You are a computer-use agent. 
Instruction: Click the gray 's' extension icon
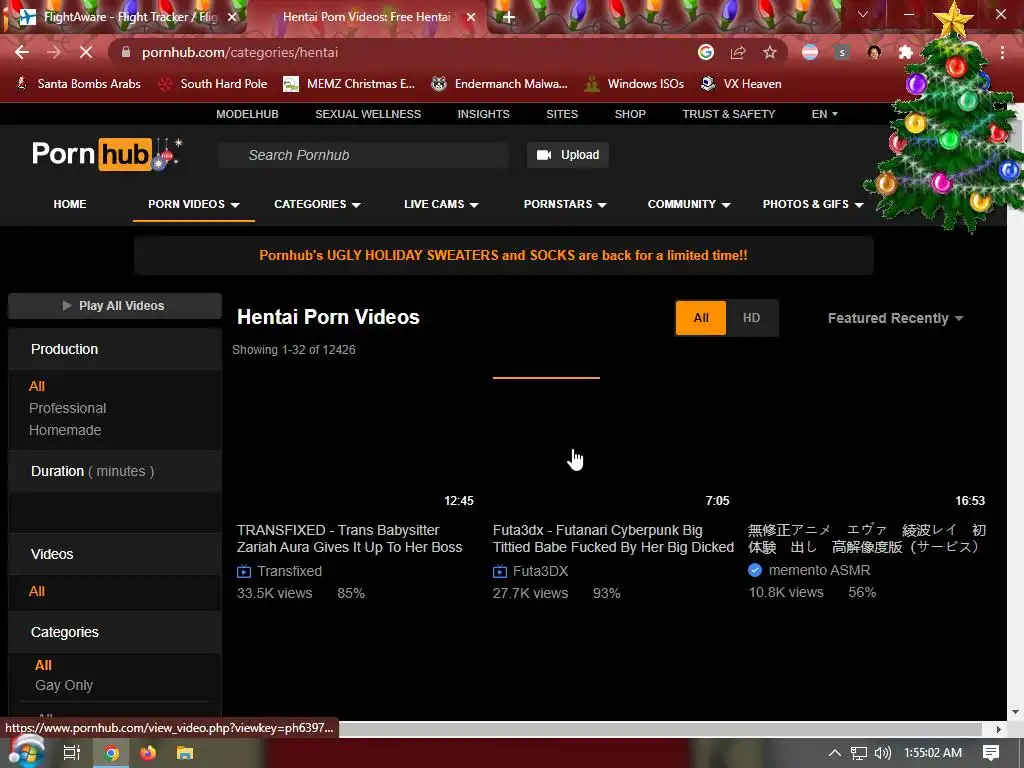point(842,52)
